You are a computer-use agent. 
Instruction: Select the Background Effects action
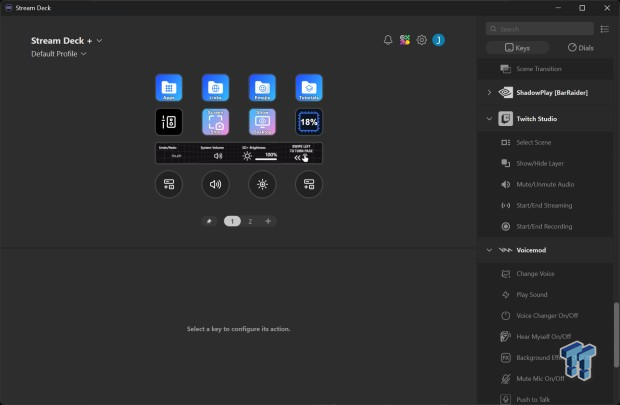point(546,358)
